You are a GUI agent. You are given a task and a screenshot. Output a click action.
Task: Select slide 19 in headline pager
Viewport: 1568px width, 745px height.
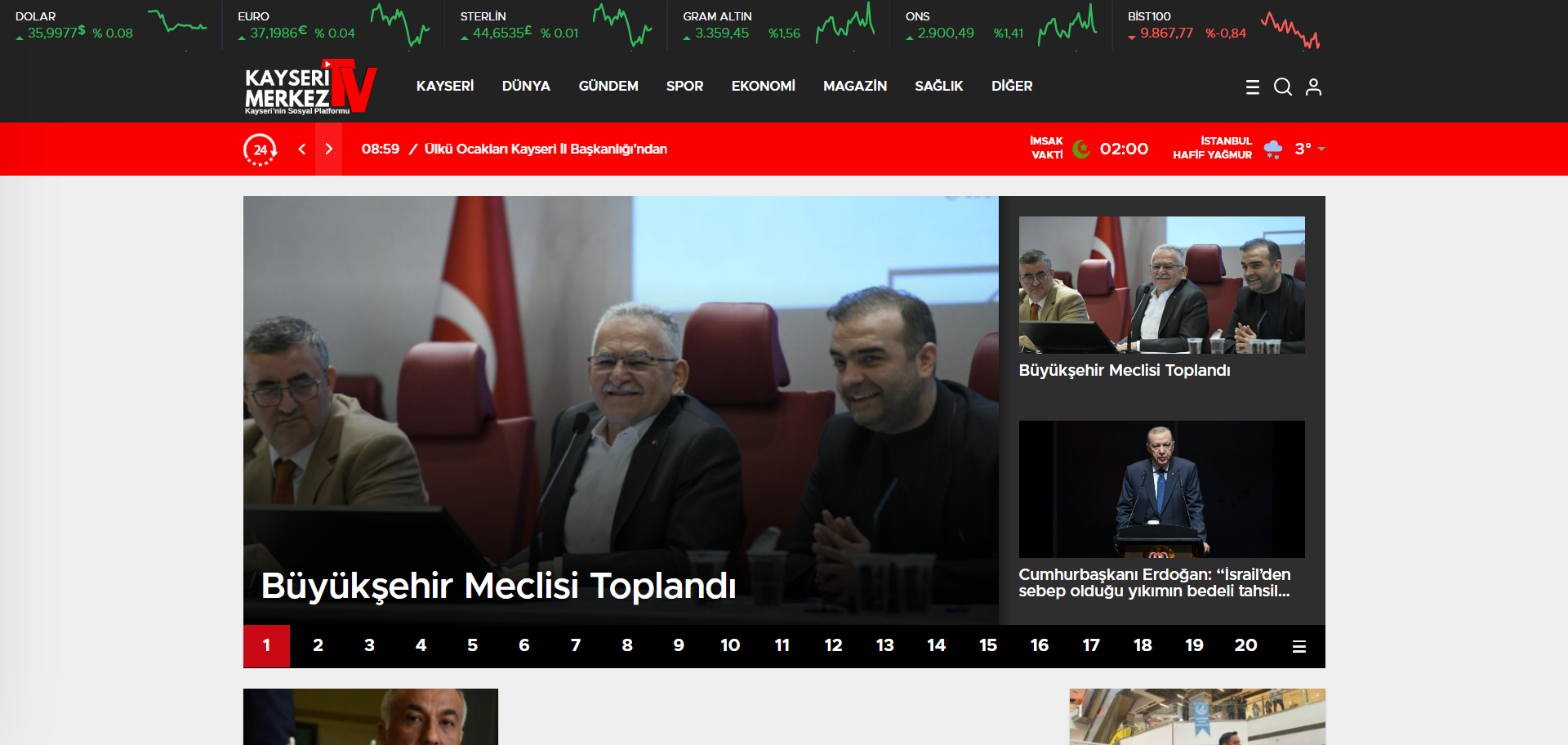[x=1194, y=646]
